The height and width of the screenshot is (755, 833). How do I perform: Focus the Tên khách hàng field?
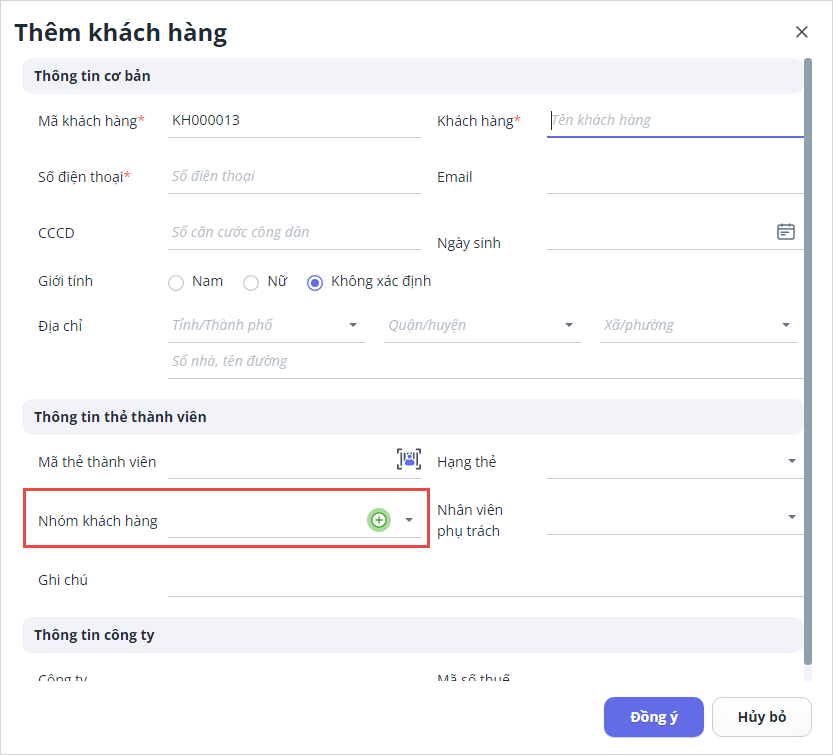675,121
